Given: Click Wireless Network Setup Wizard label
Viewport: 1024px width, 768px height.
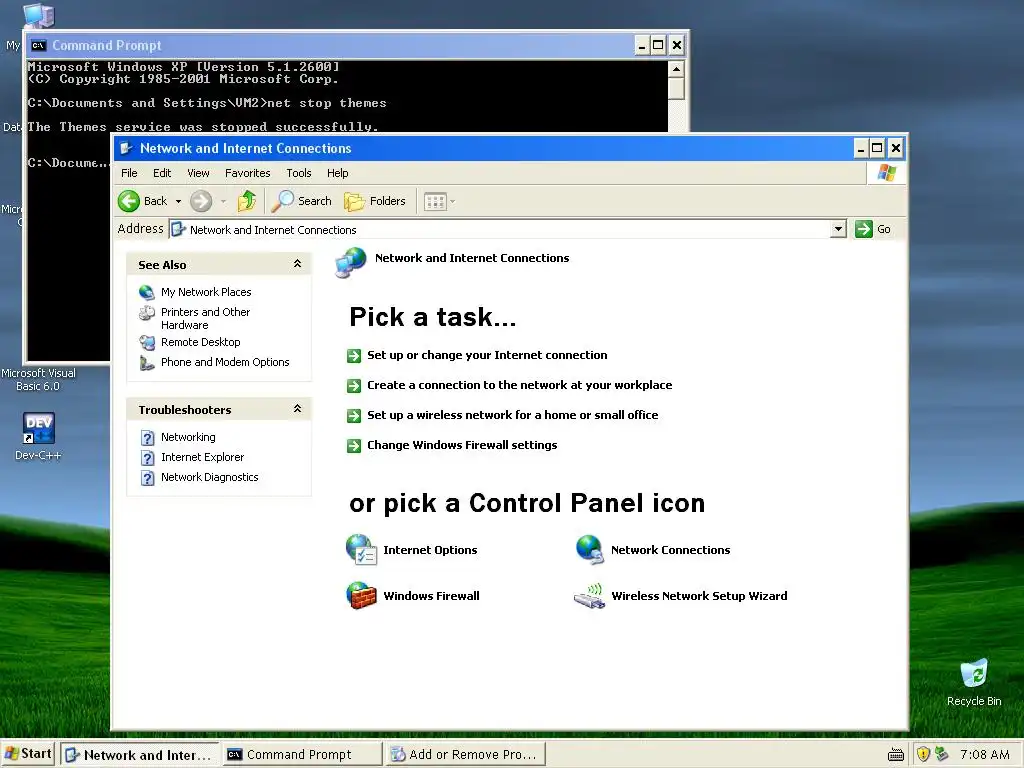Looking at the screenshot, I should (699, 596).
